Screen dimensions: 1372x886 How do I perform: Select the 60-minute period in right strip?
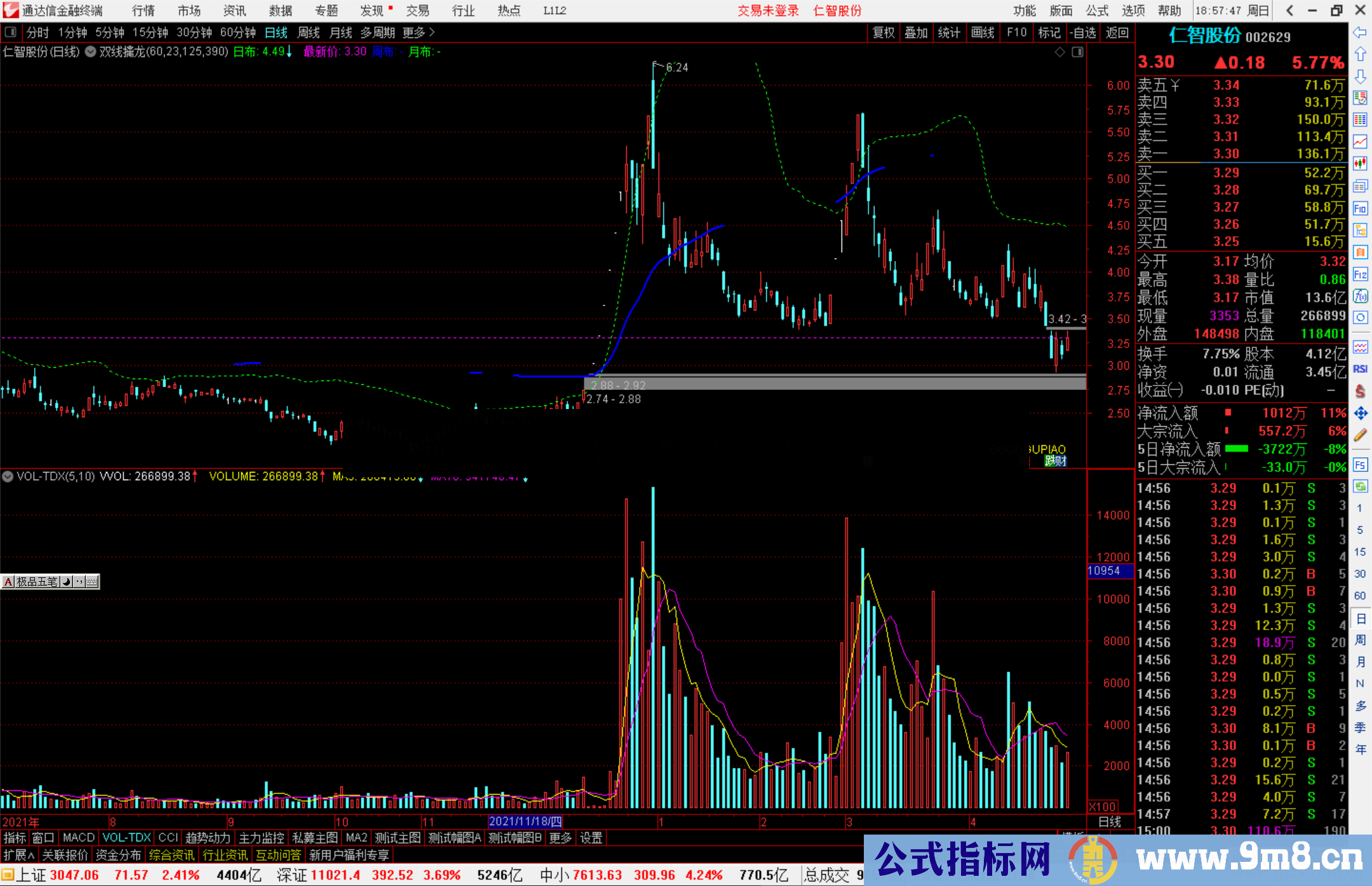(1360, 596)
